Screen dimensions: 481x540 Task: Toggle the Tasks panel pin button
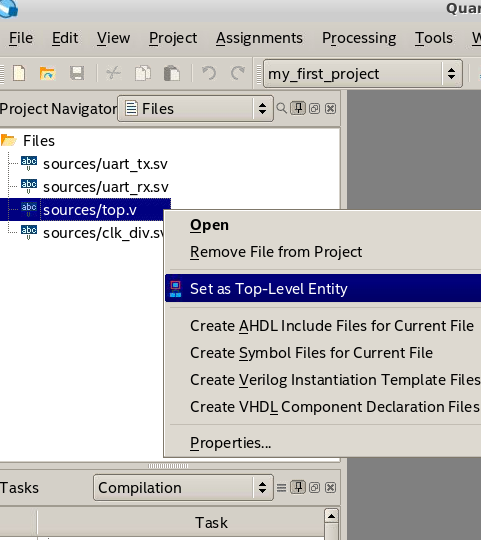[x=298, y=487]
